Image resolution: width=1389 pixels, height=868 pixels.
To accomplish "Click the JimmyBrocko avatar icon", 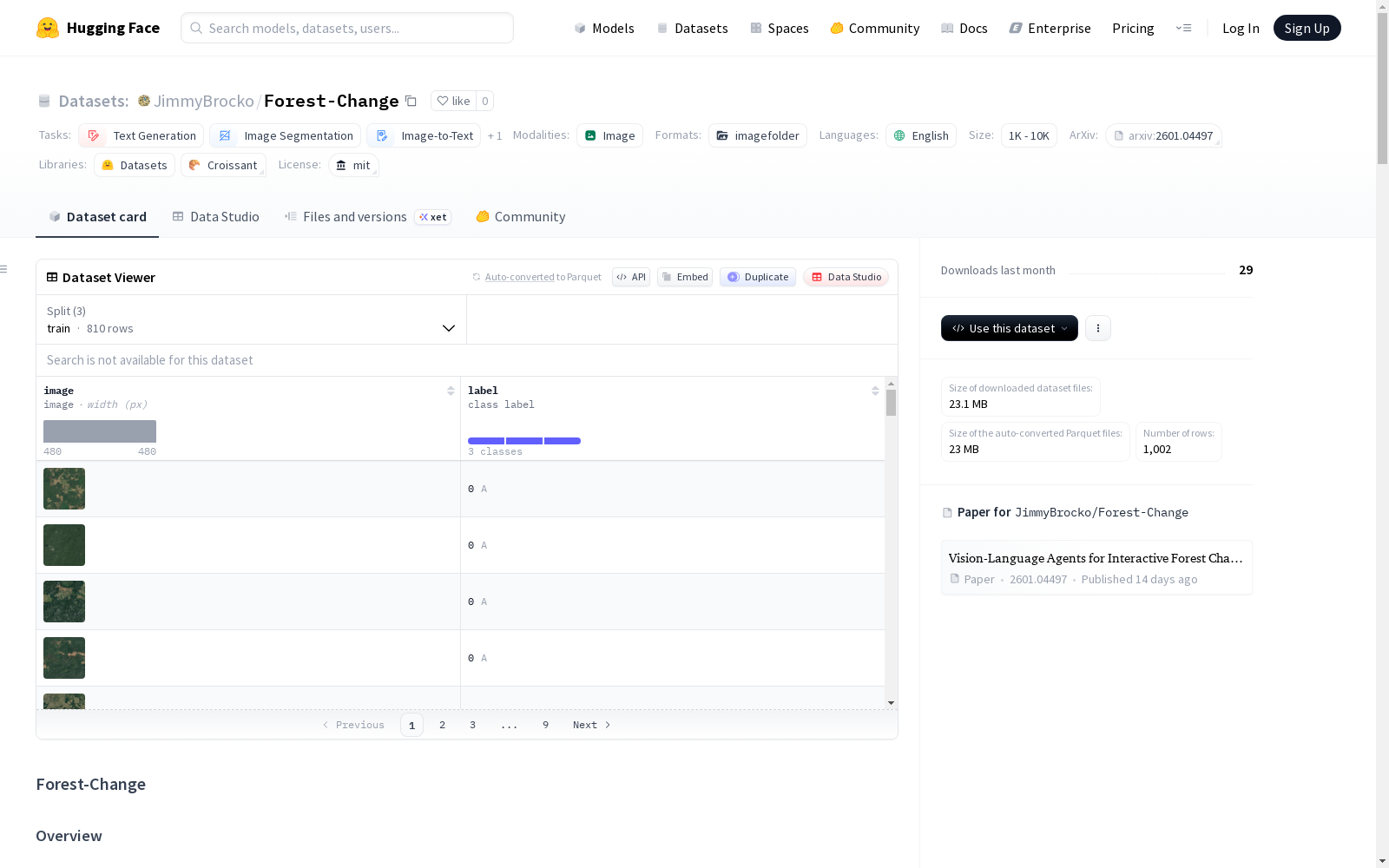I will [x=144, y=101].
